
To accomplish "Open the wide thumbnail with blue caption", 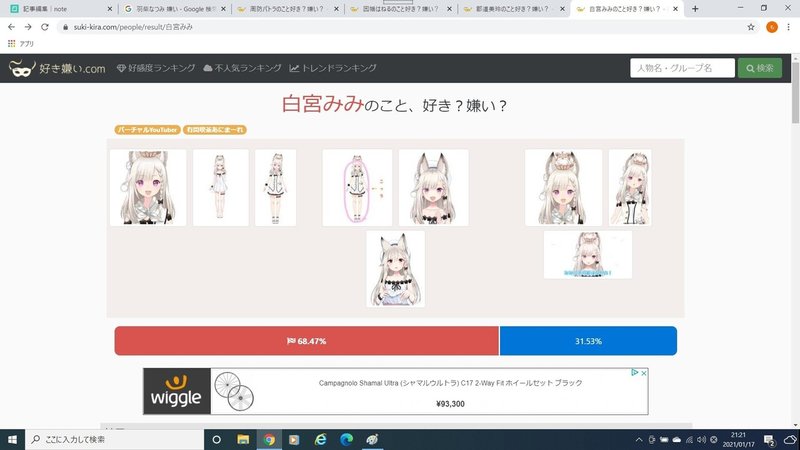I will 588,255.
